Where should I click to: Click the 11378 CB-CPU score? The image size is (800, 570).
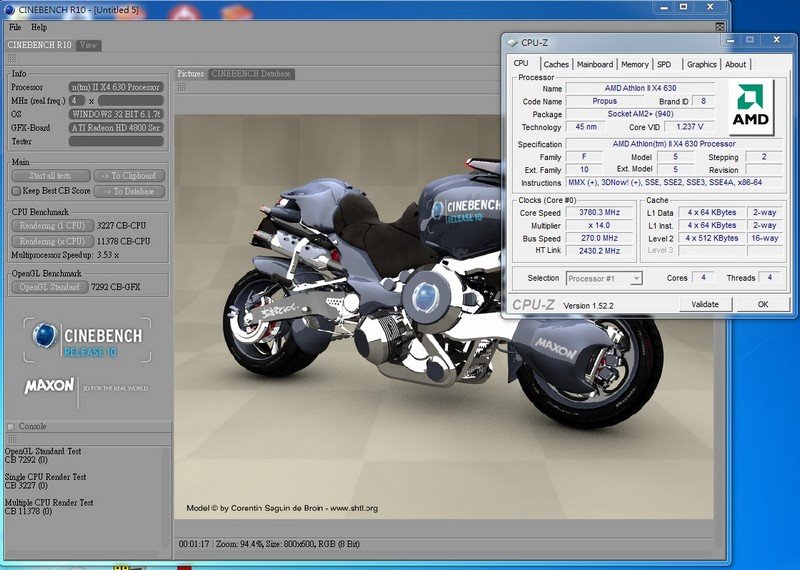[121, 241]
